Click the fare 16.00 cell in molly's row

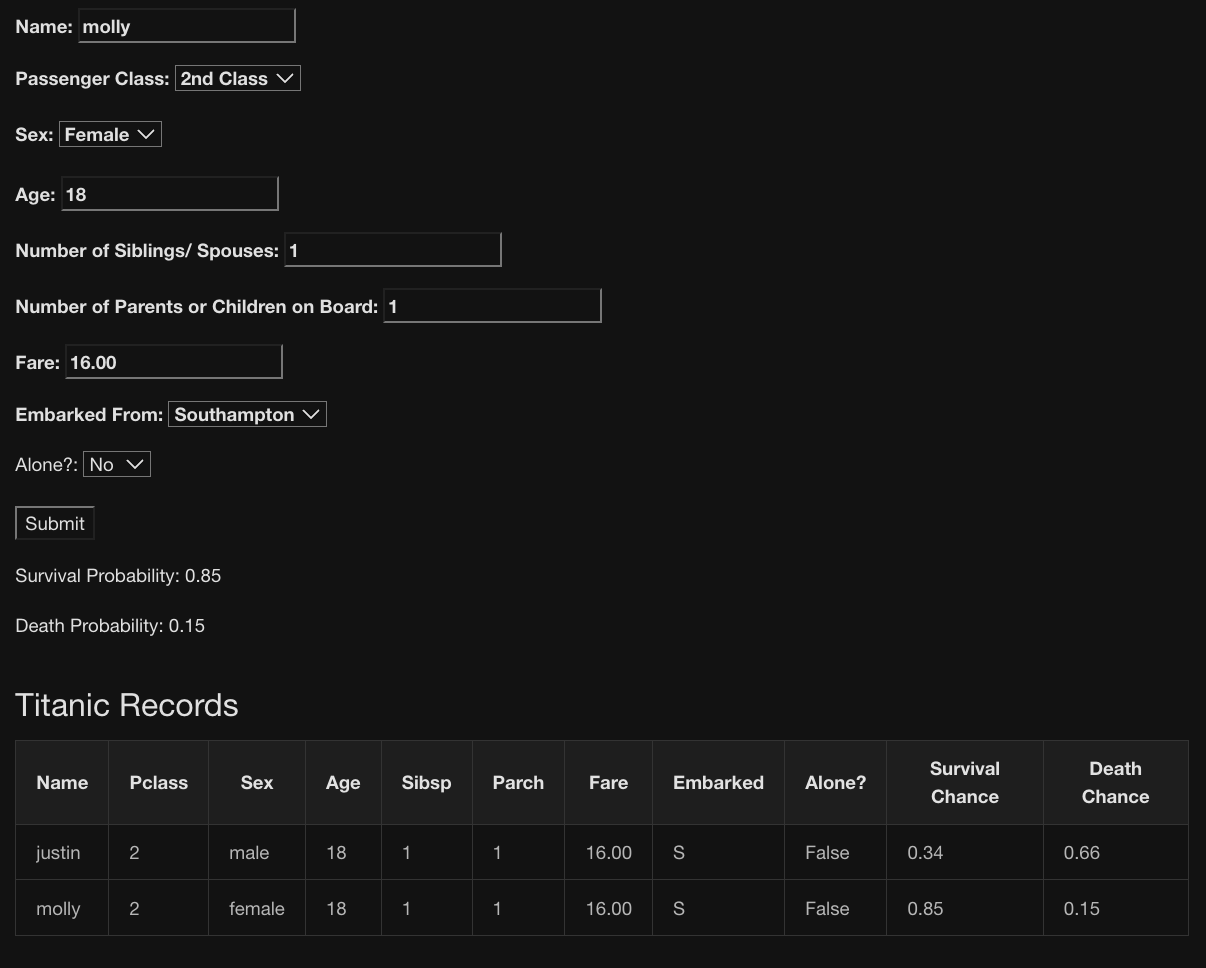608,909
